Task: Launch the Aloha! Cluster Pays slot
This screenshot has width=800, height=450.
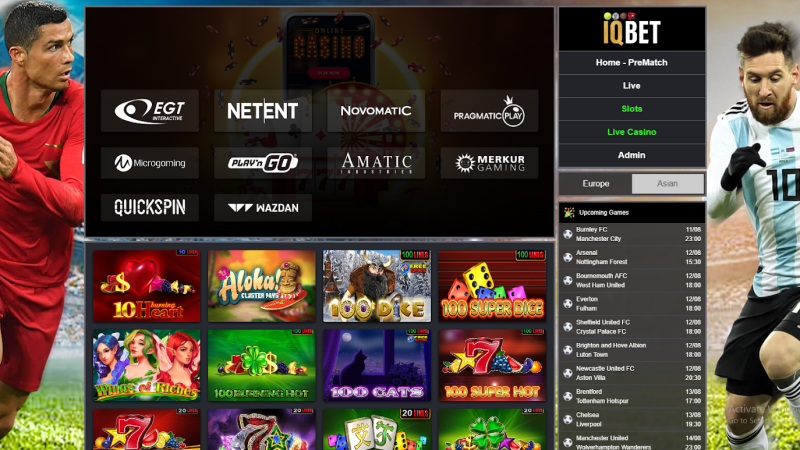Action: coord(262,286)
